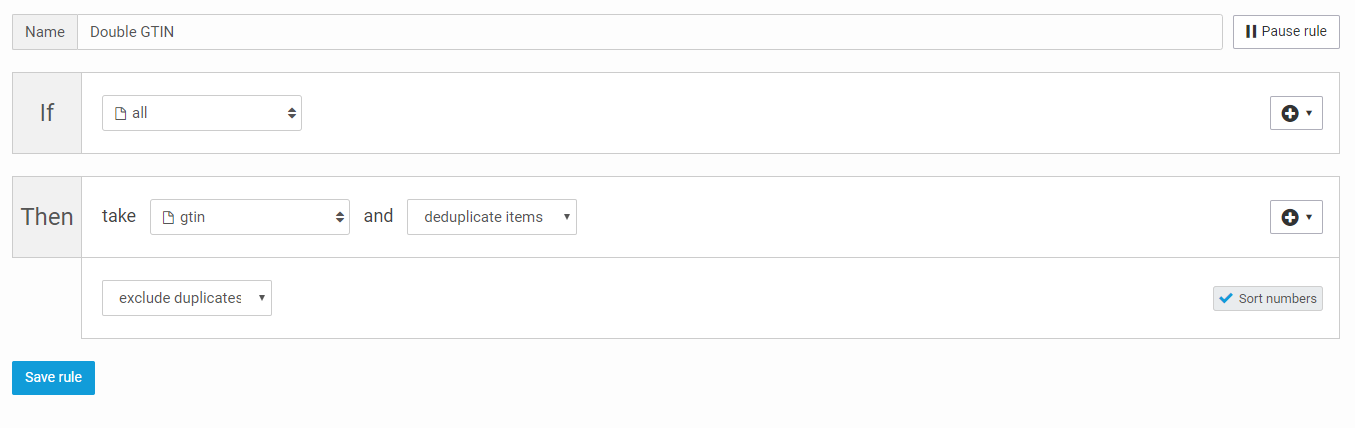1355x428 pixels.
Task: Toggle the Sort numbers option
Action: click(1267, 298)
